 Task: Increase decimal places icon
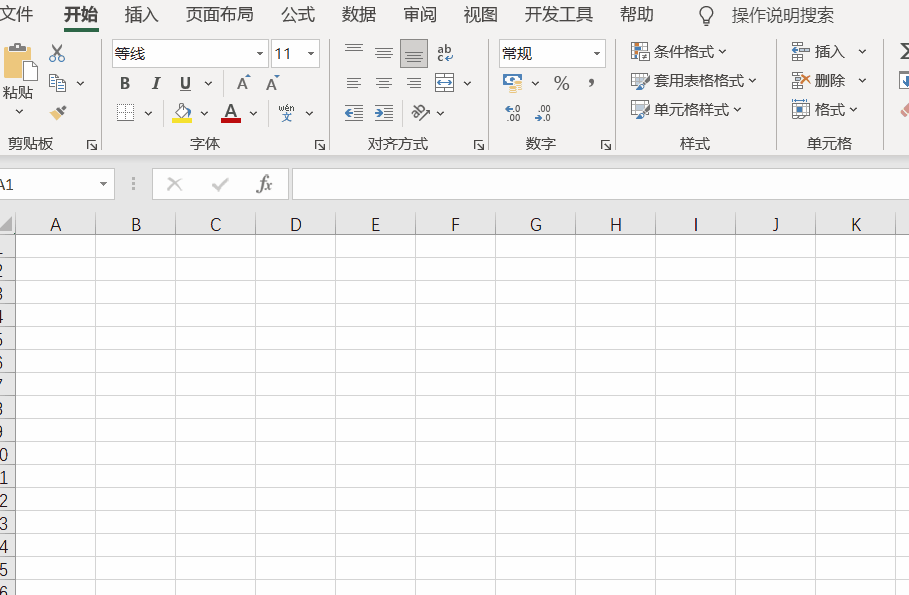pos(512,113)
